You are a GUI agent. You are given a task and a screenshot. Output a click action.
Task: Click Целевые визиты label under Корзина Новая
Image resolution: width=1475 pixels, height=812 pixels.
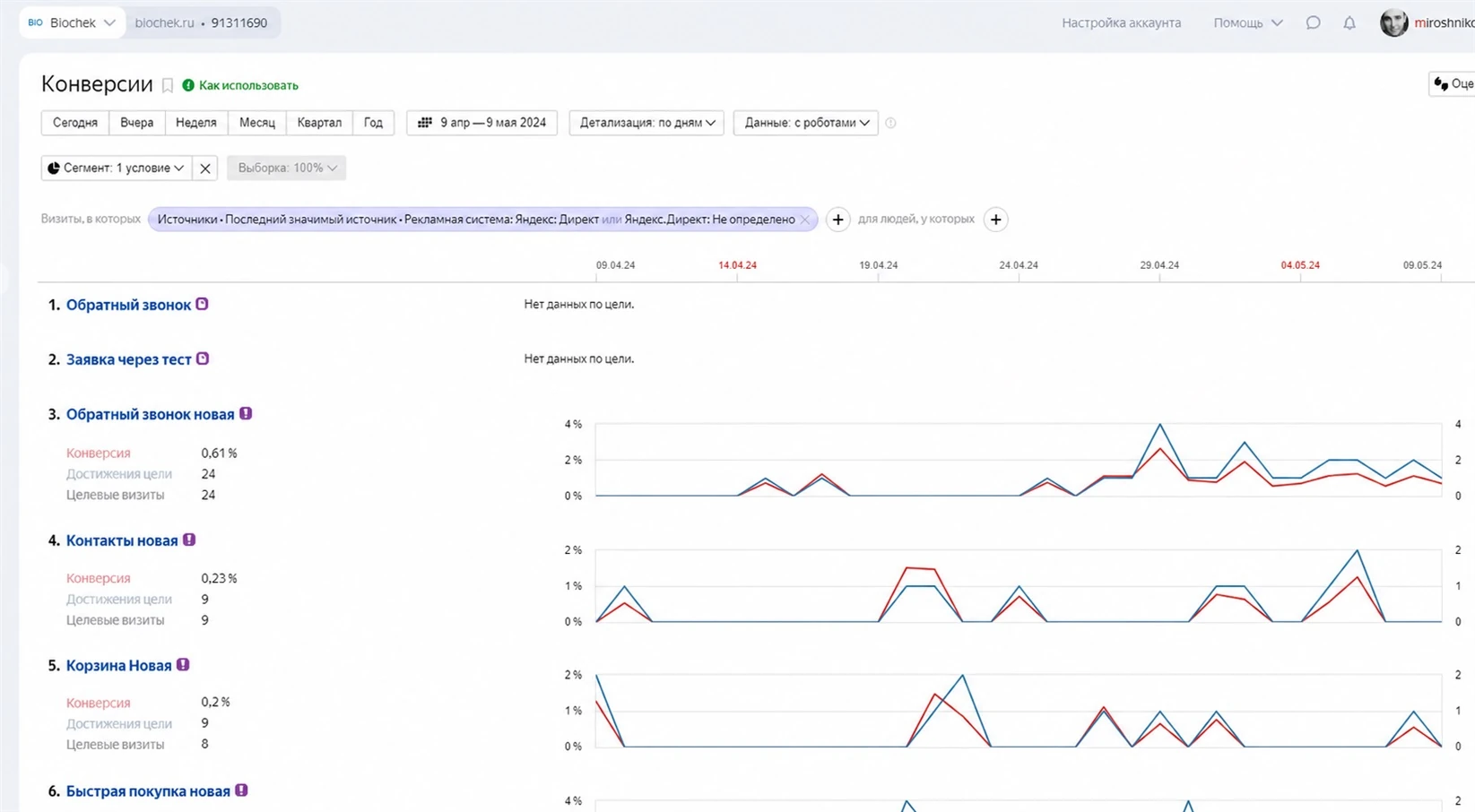coord(116,744)
